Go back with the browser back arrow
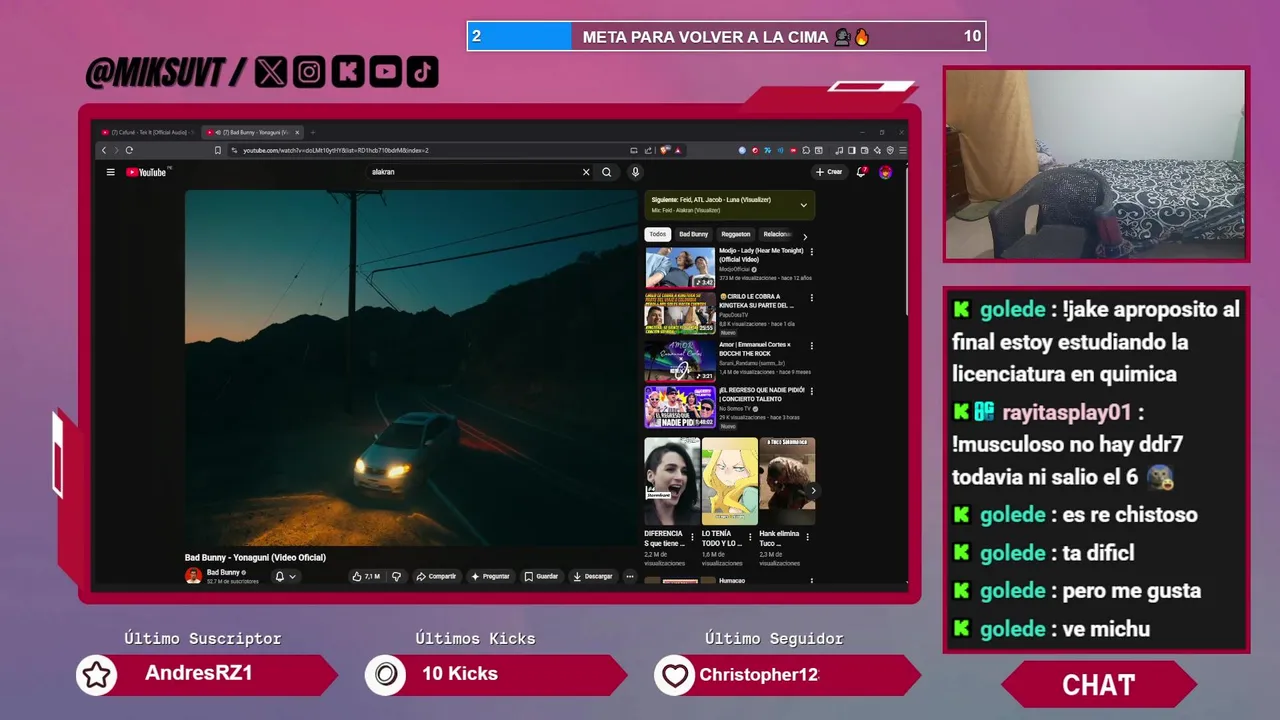The height and width of the screenshot is (720, 1280). (x=103, y=150)
